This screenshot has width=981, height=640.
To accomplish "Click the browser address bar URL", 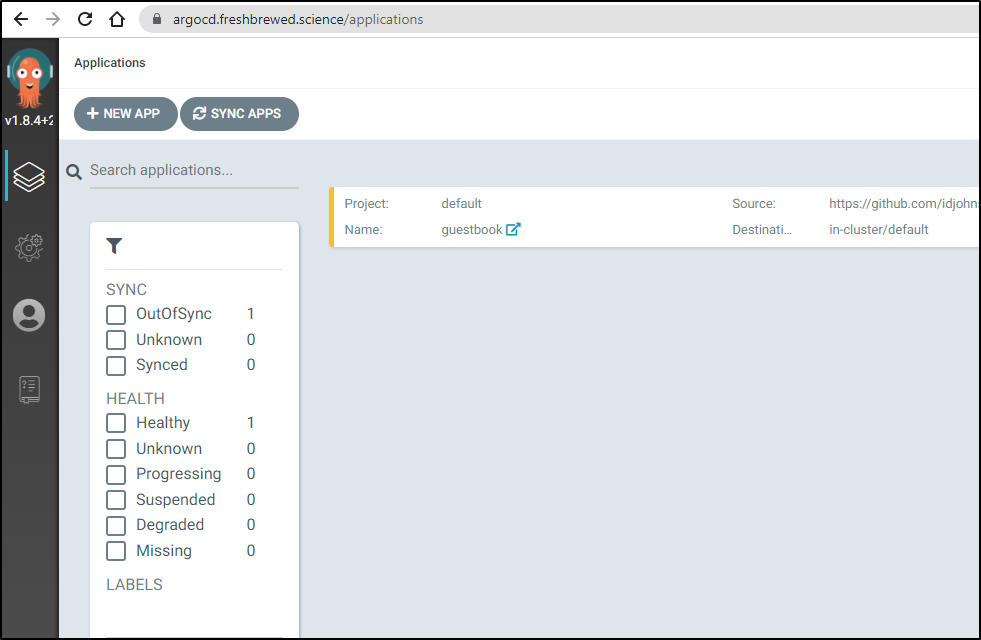I will (298, 19).
